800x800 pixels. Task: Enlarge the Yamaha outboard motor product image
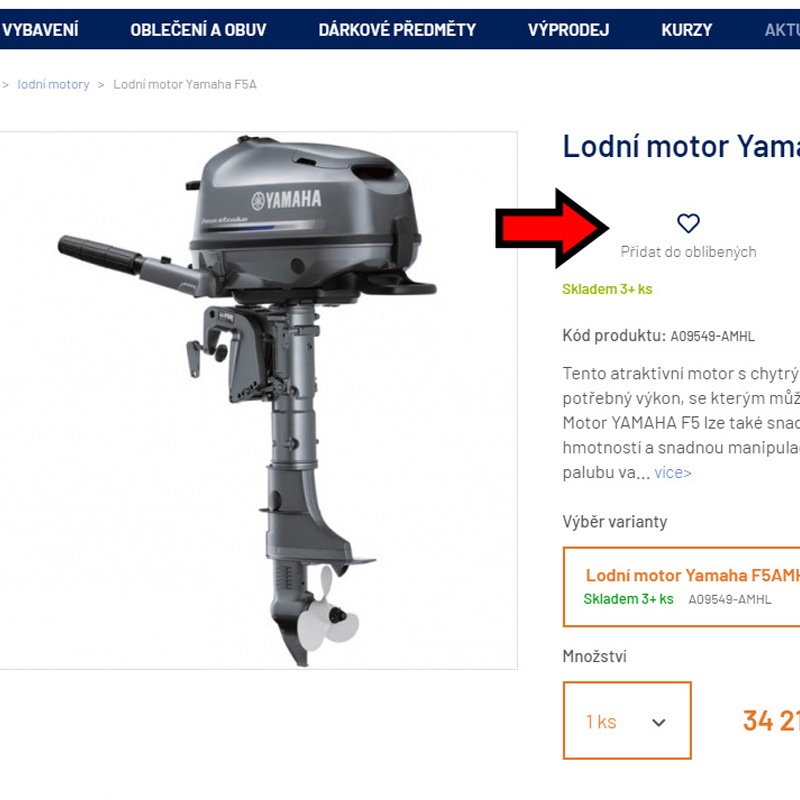258,401
